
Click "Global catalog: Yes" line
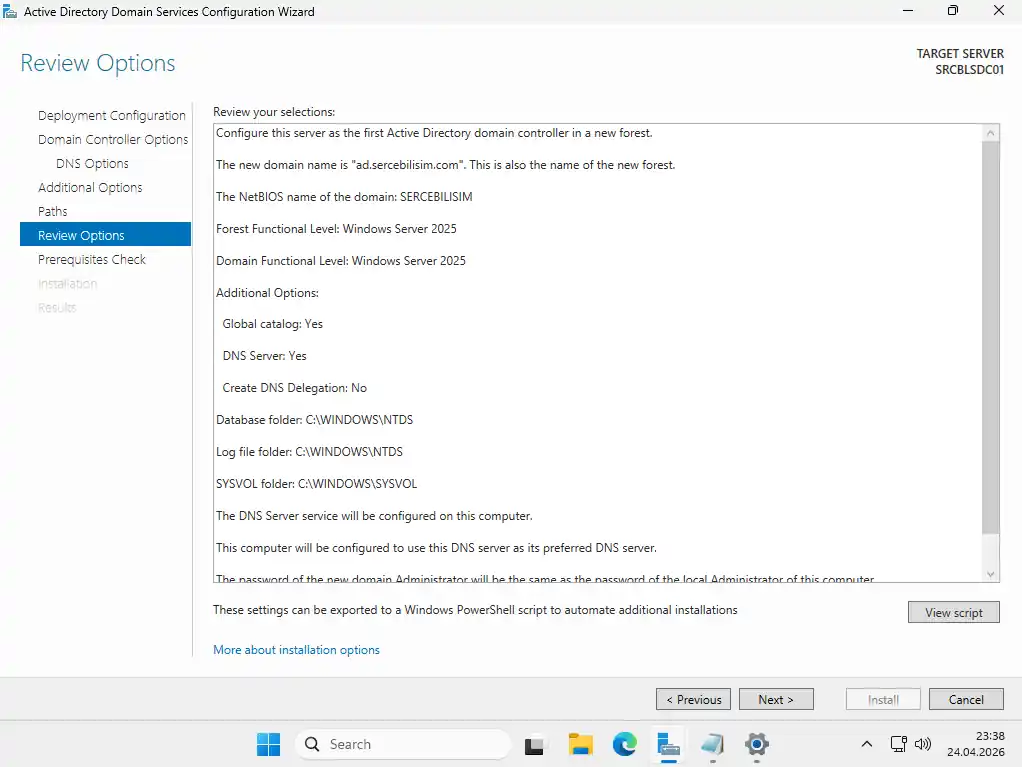(272, 324)
